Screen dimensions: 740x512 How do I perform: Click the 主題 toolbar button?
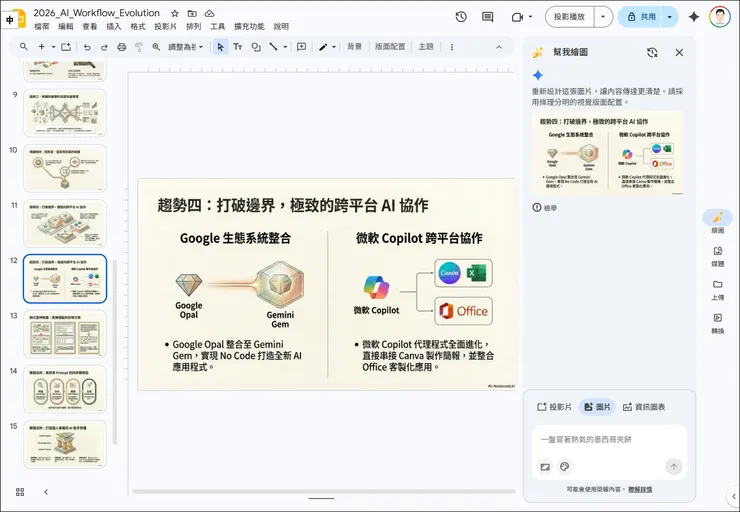pyautogui.click(x=426, y=47)
